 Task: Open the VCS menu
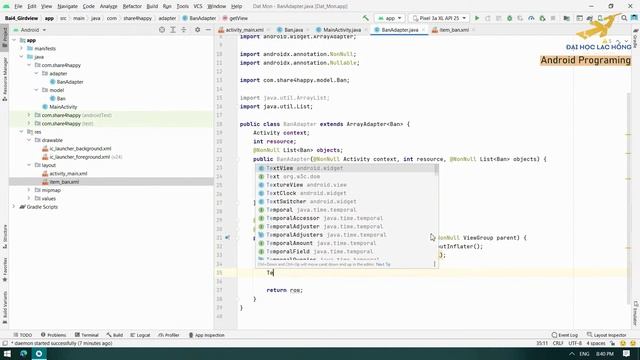click(x=198, y=6)
